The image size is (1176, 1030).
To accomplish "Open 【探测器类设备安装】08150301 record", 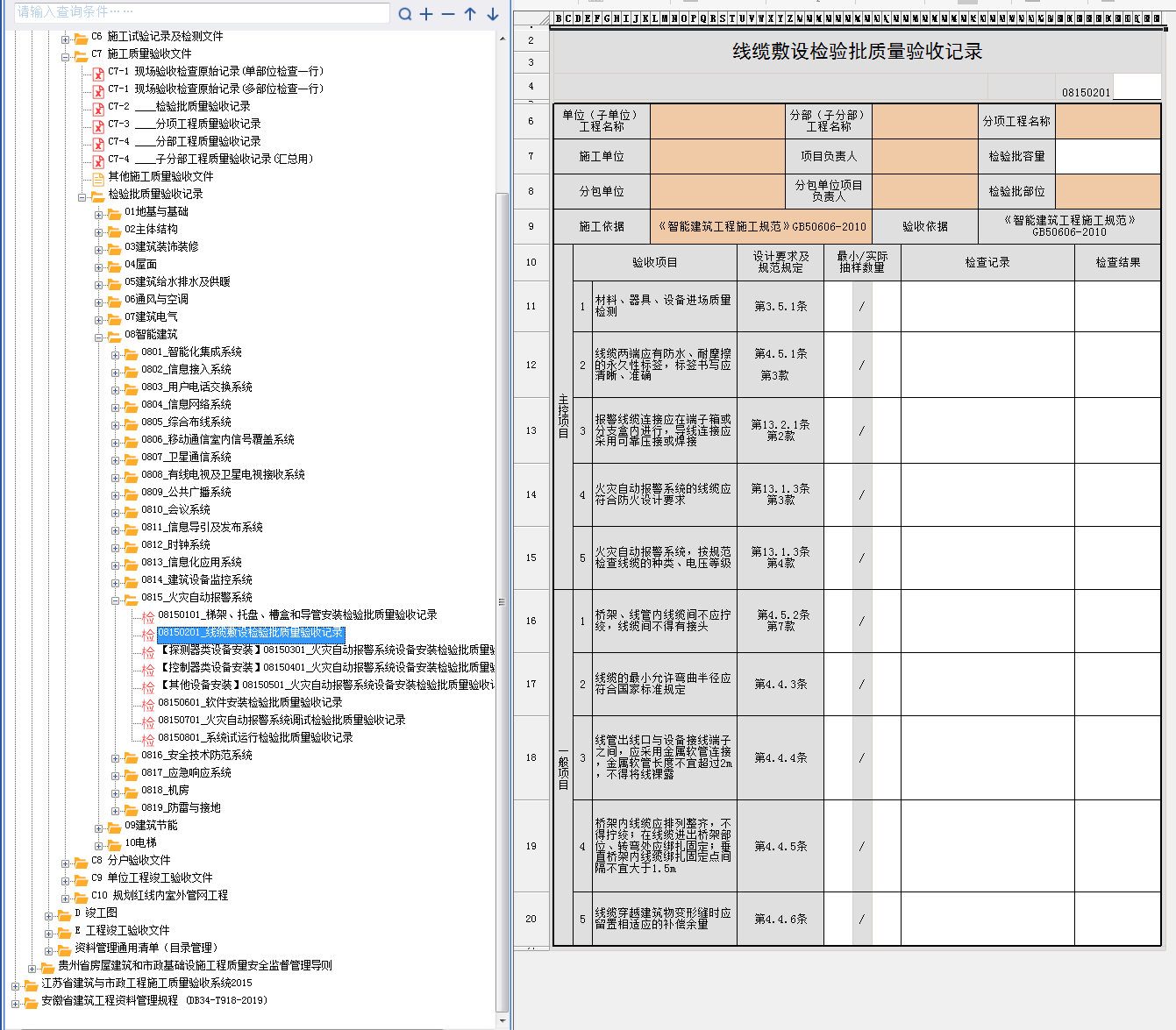I will [326, 650].
